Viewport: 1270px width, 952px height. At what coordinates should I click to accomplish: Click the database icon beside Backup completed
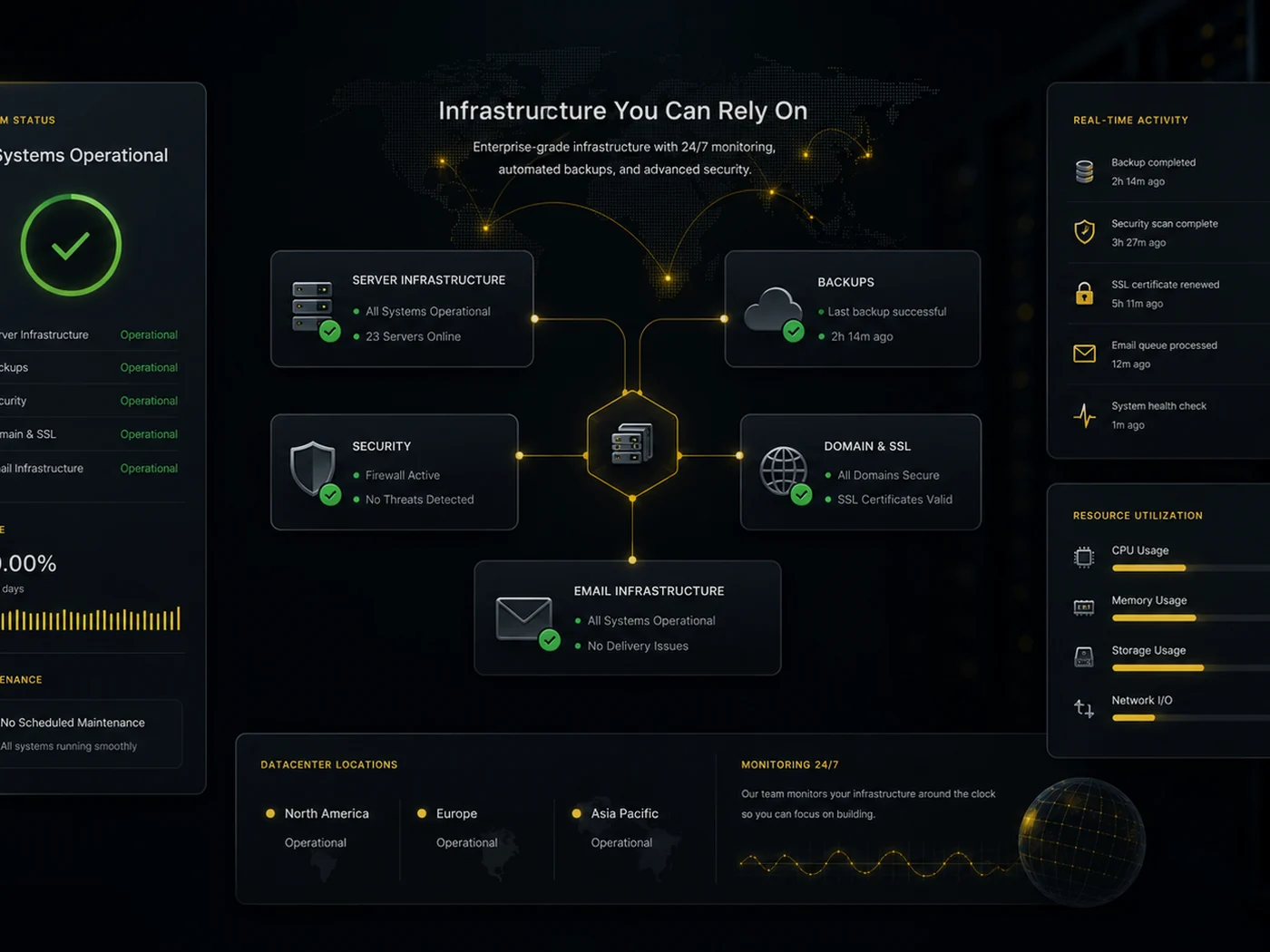point(1084,171)
